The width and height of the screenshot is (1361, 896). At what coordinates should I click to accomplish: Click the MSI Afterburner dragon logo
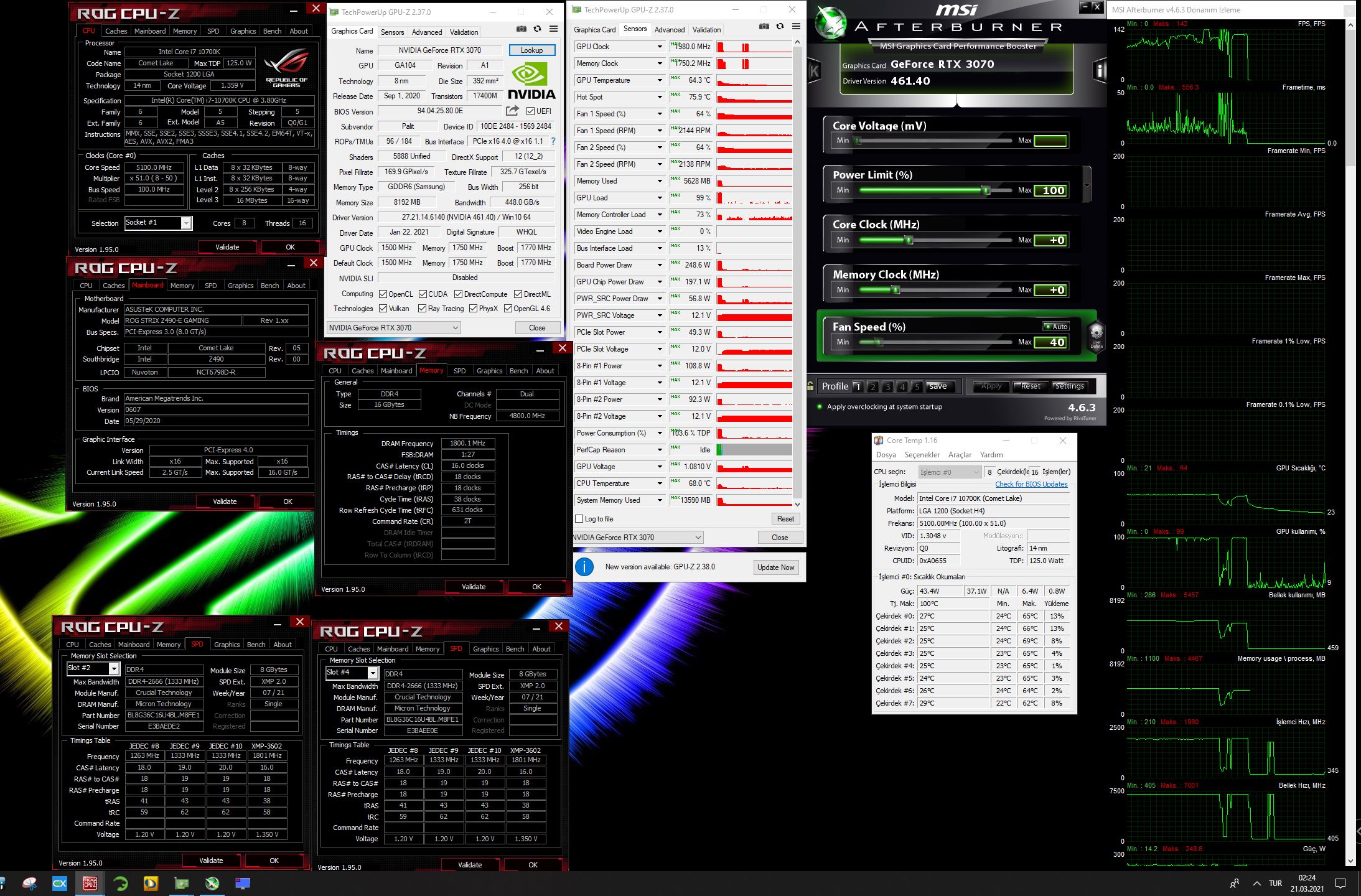[831, 22]
